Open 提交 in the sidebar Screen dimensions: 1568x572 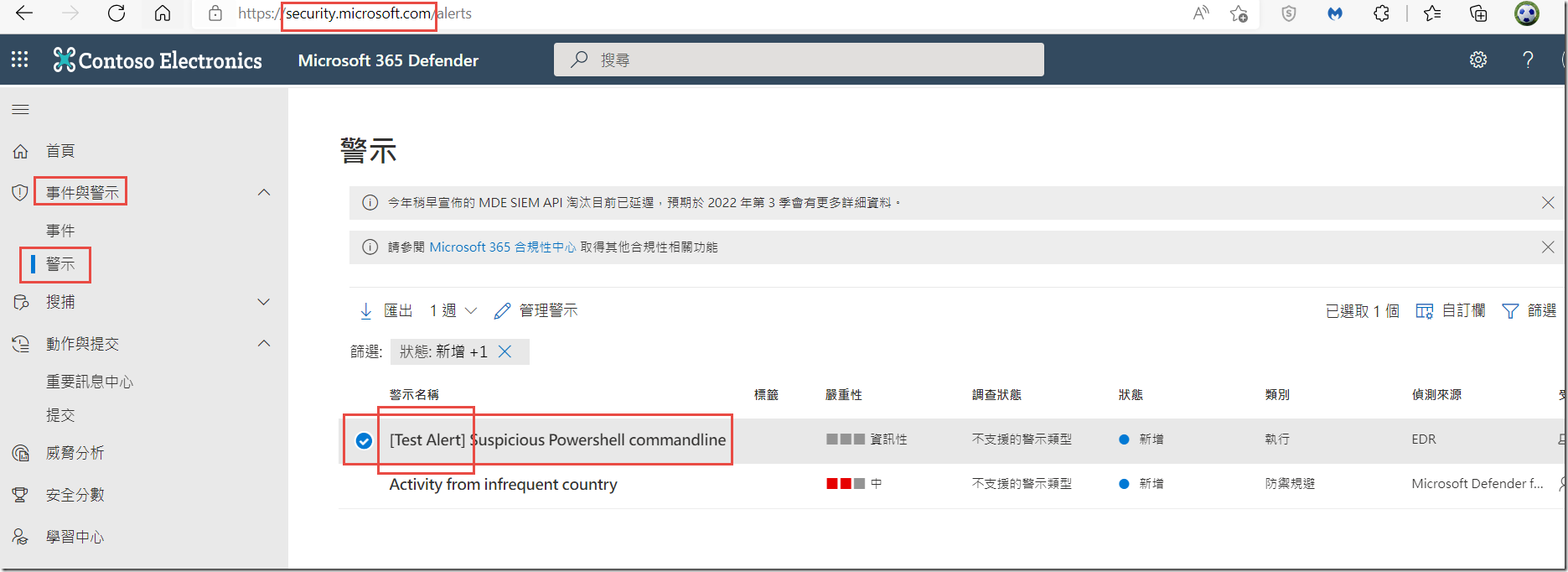(x=60, y=415)
